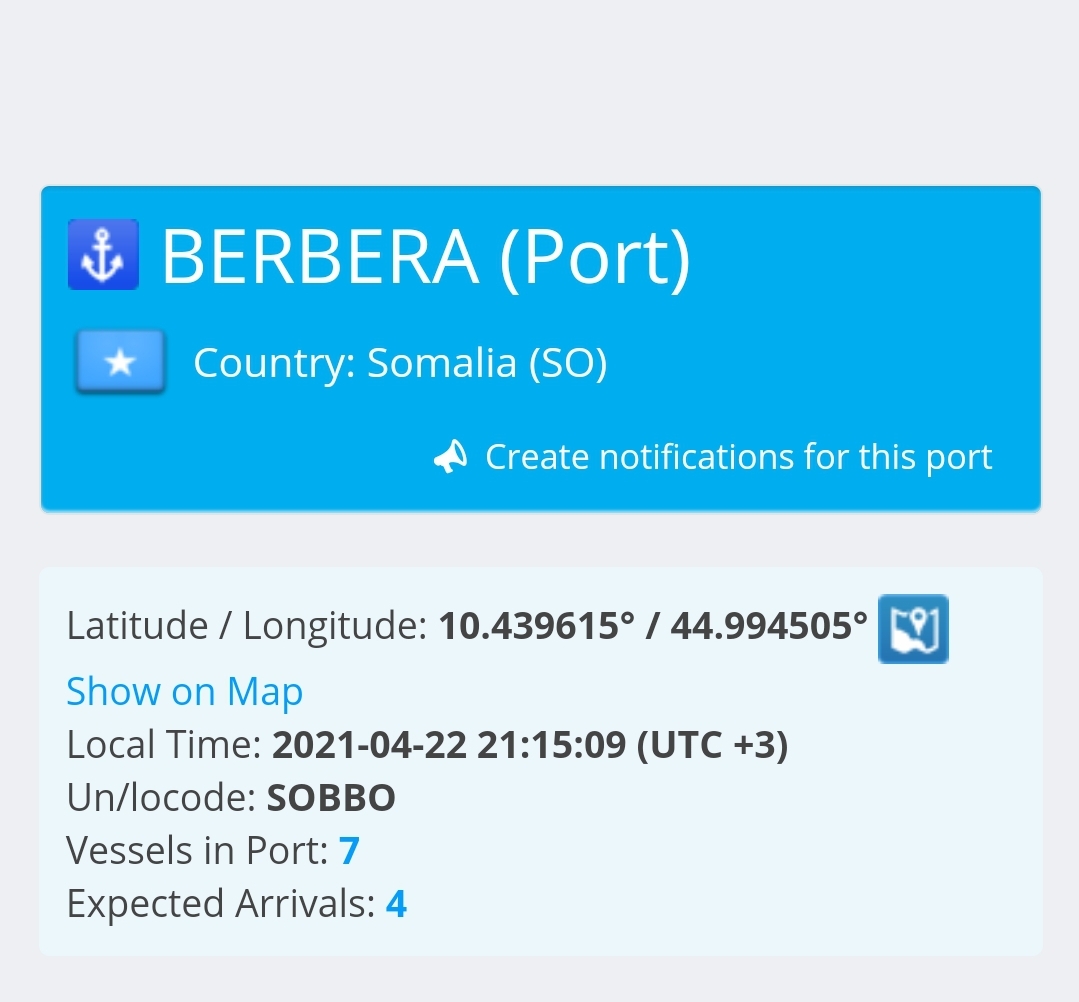The image size is (1079, 1002).
Task: Click the local time 2021-04-22 21:15:09
Action: click(x=449, y=745)
